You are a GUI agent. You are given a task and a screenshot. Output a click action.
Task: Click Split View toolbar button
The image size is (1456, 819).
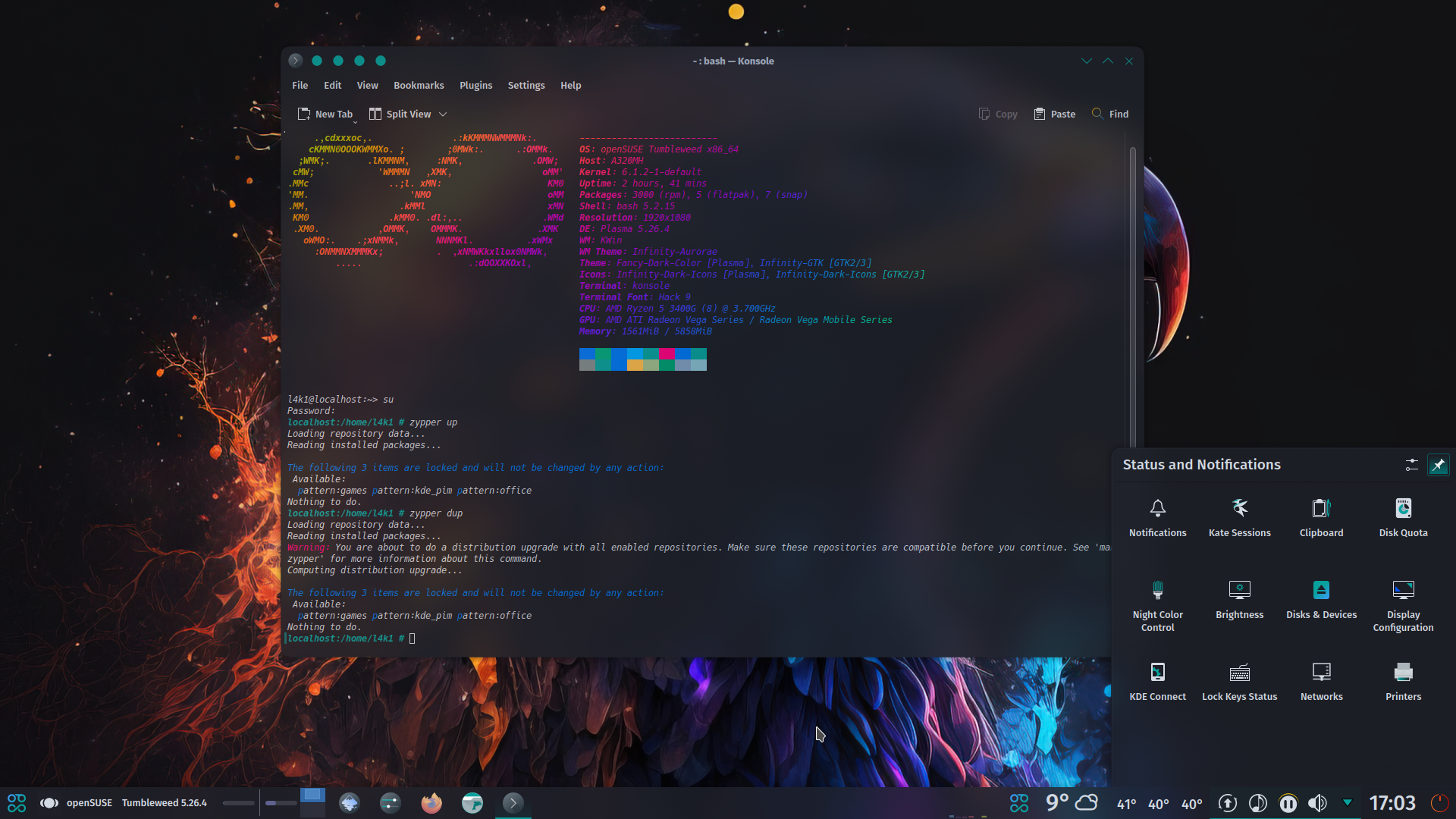point(400,115)
